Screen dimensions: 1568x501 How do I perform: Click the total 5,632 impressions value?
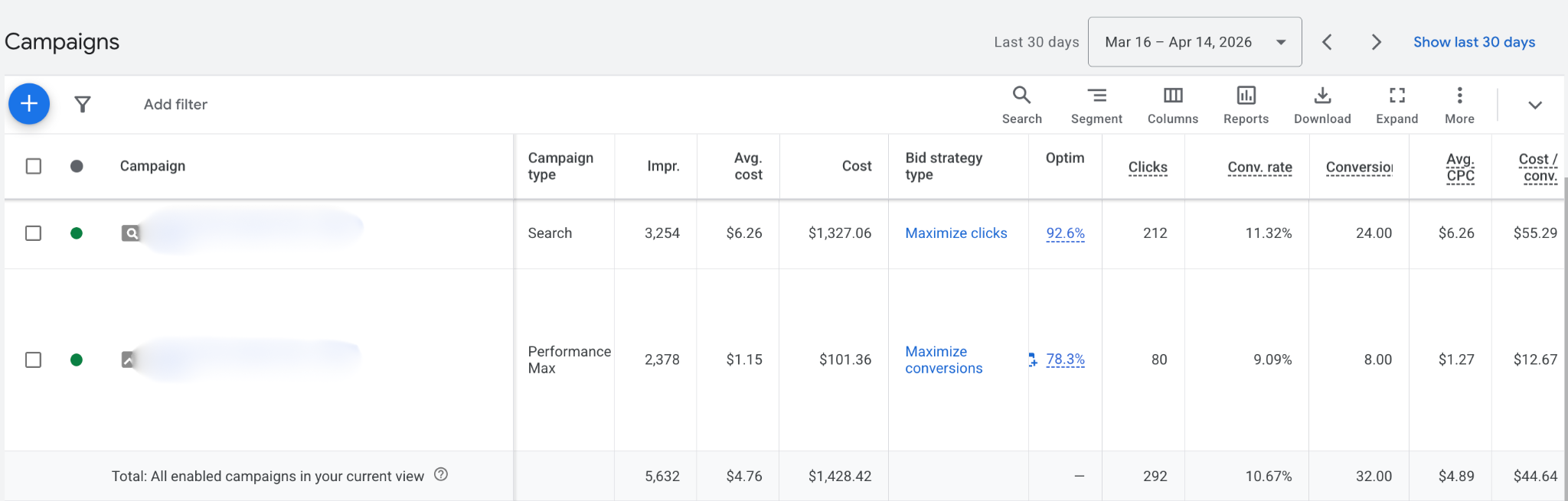pos(662,476)
